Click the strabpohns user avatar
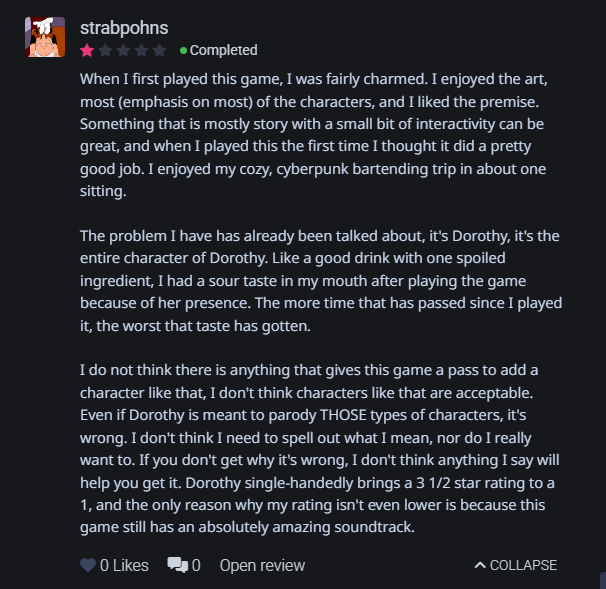Image resolution: width=606 pixels, height=589 pixels. click(43, 36)
